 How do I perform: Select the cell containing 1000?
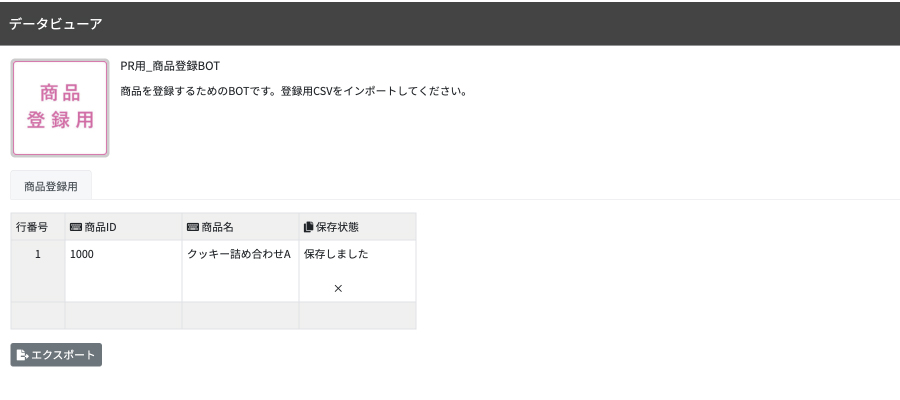click(x=123, y=271)
